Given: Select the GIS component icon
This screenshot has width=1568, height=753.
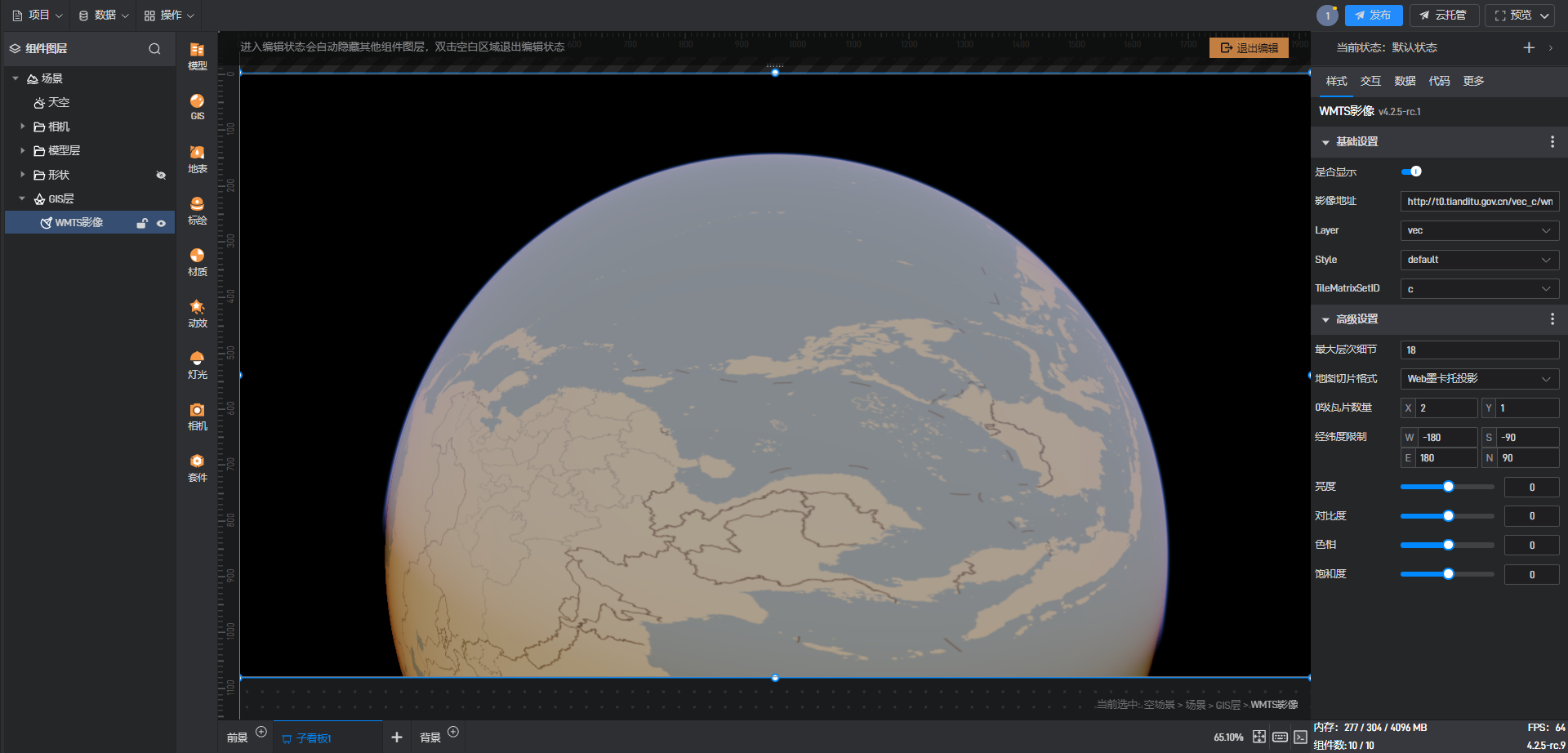Looking at the screenshot, I should click(197, 106).
